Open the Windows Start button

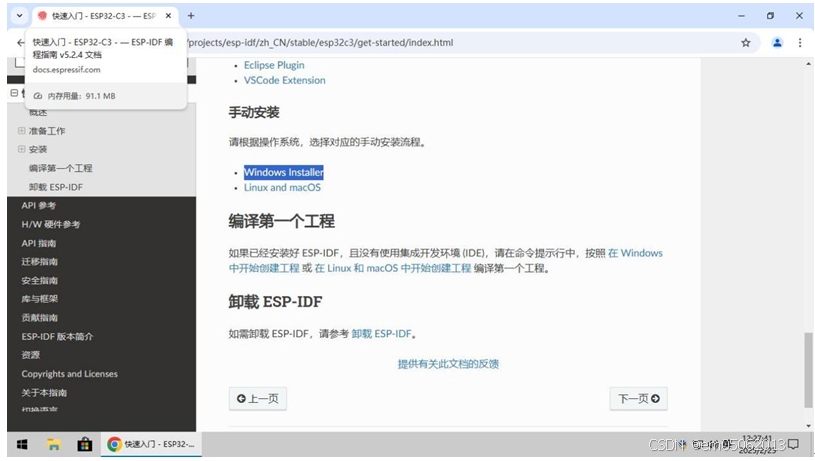[22, 444]
